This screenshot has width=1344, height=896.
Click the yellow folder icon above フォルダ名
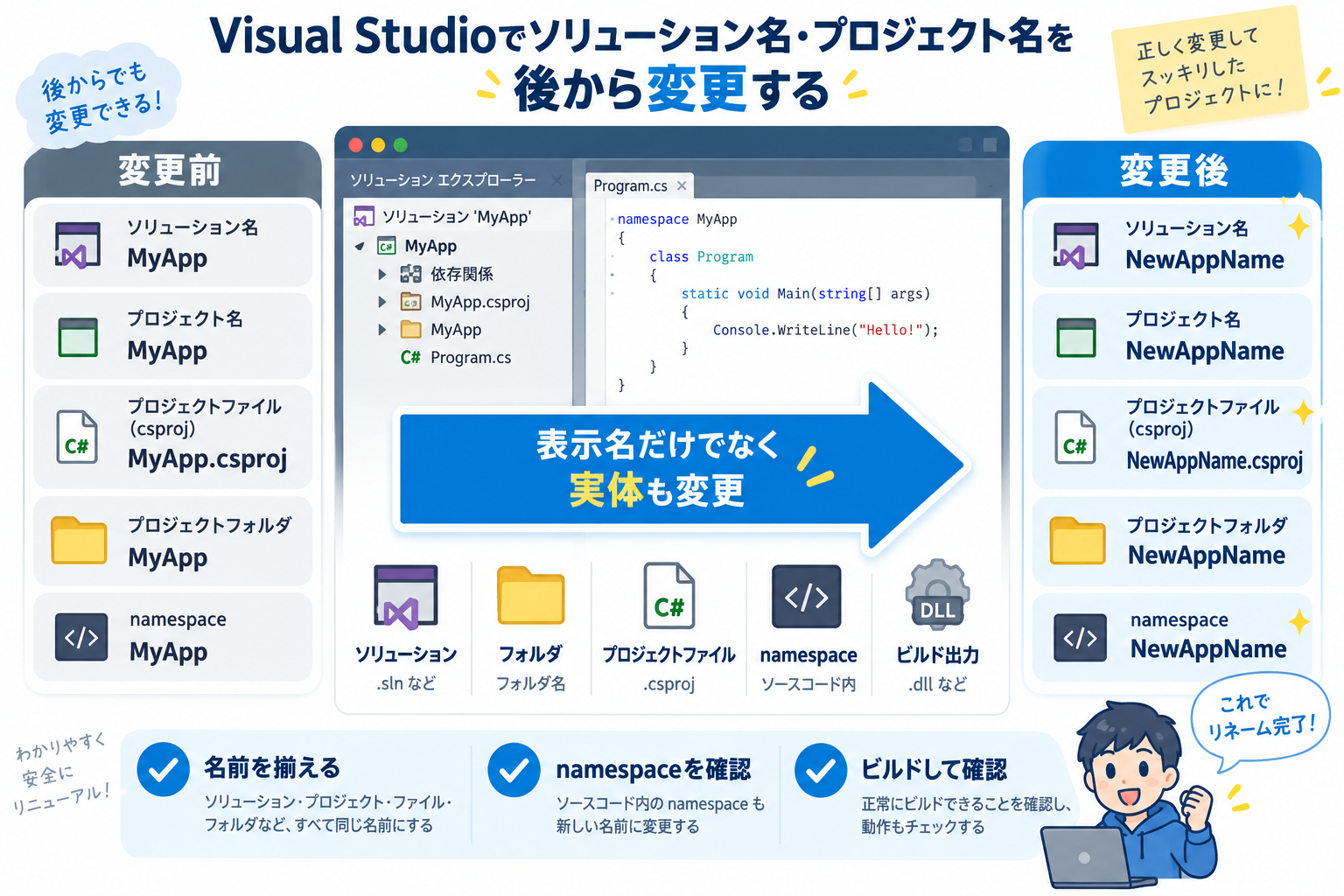(530, 595)
